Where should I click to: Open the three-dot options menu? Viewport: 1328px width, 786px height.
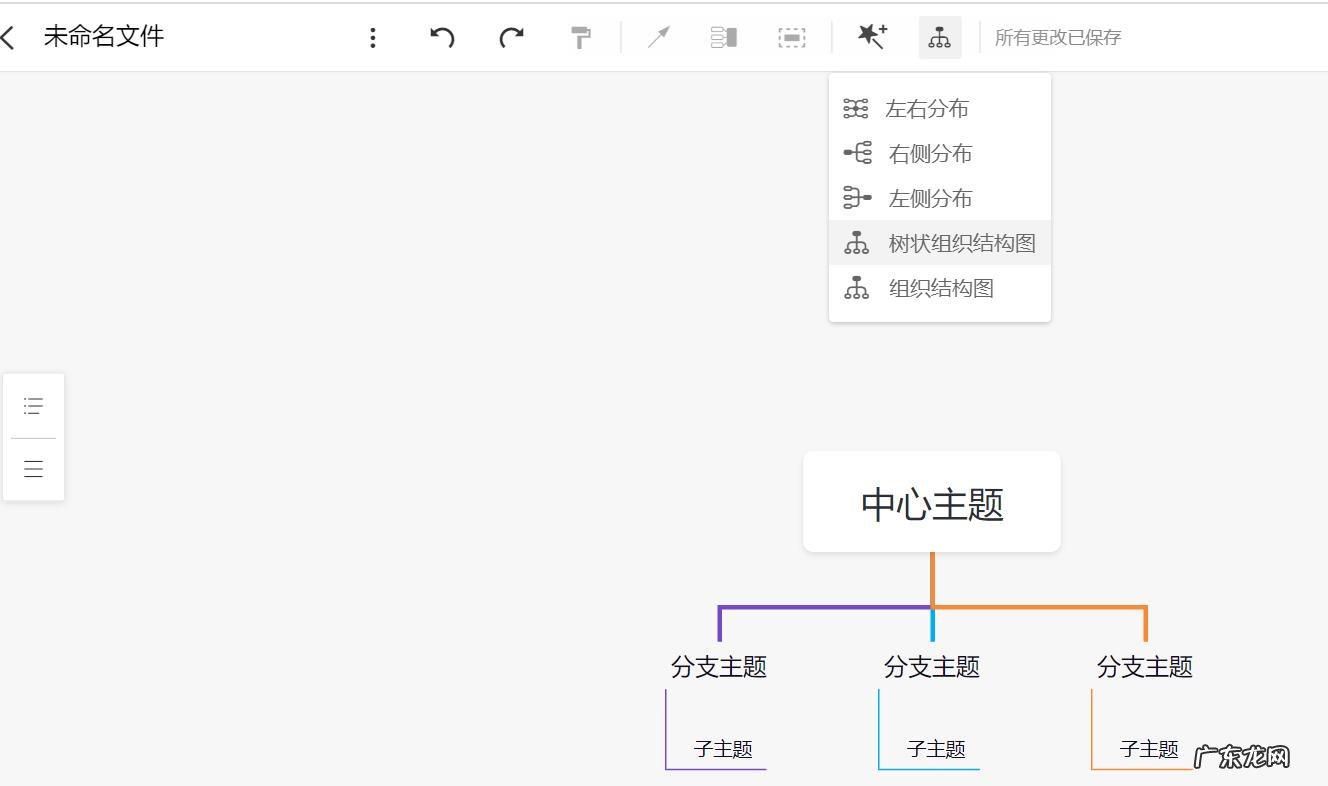[x=373, y=36]
